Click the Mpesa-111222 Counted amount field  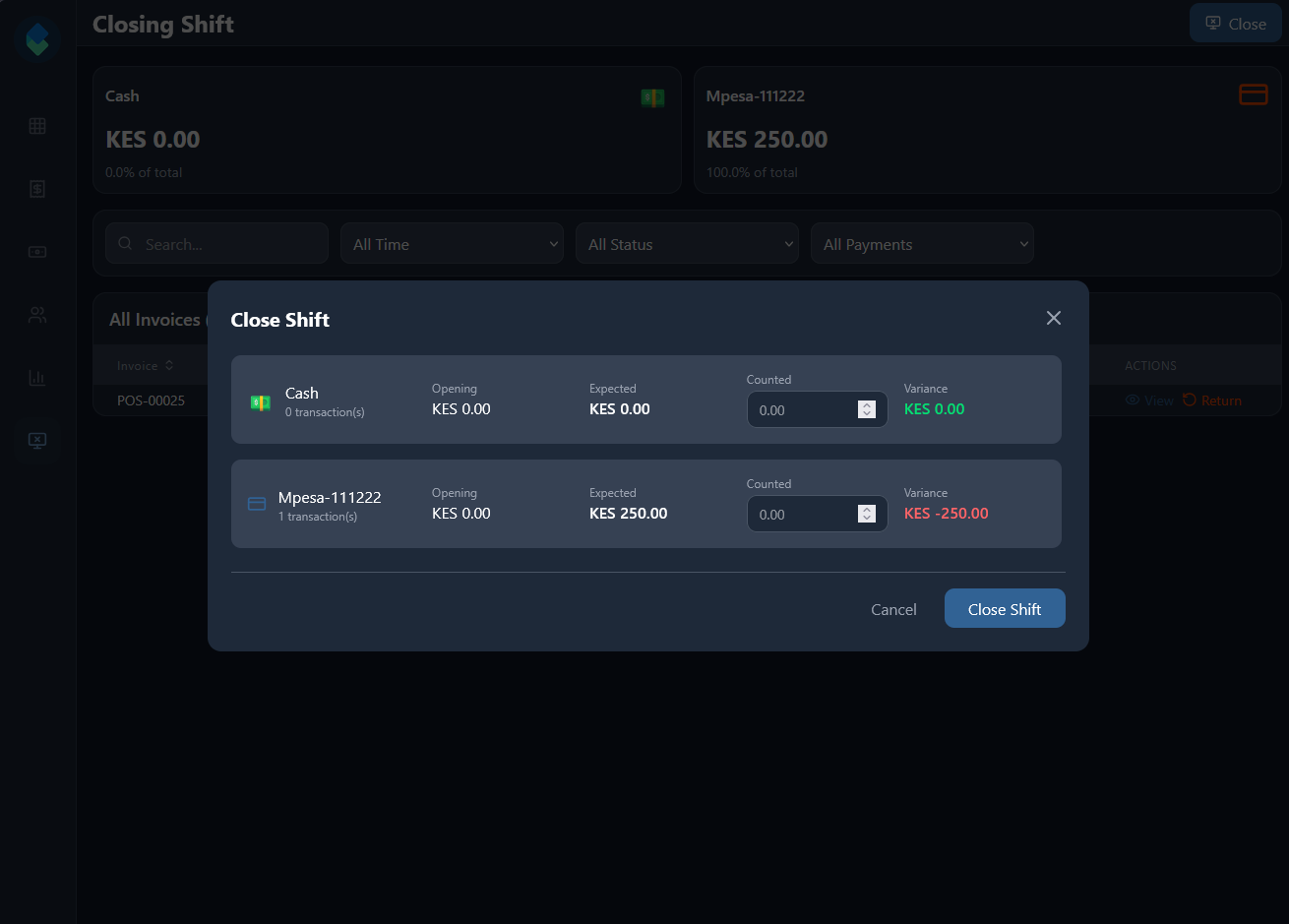tap(817, 514)
